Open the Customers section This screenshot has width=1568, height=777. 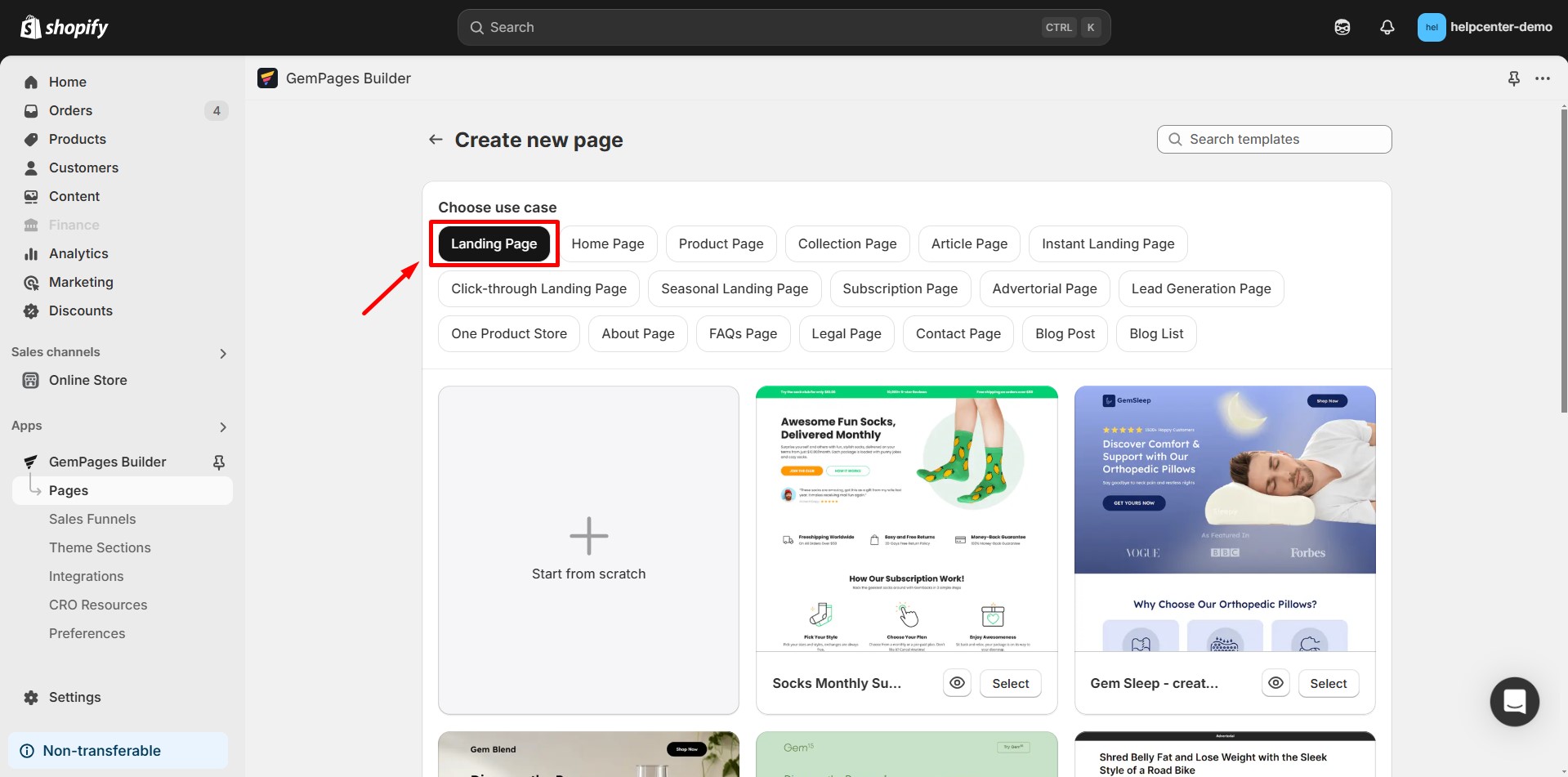(x=83, y=167)
